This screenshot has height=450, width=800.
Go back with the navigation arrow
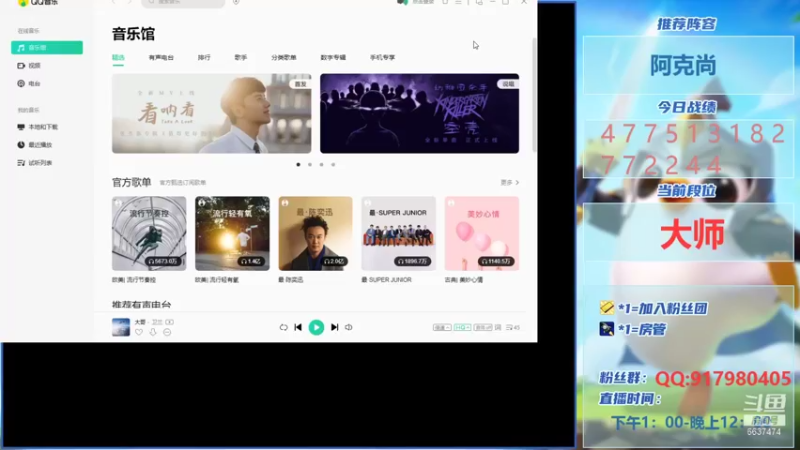coord(114,3)
